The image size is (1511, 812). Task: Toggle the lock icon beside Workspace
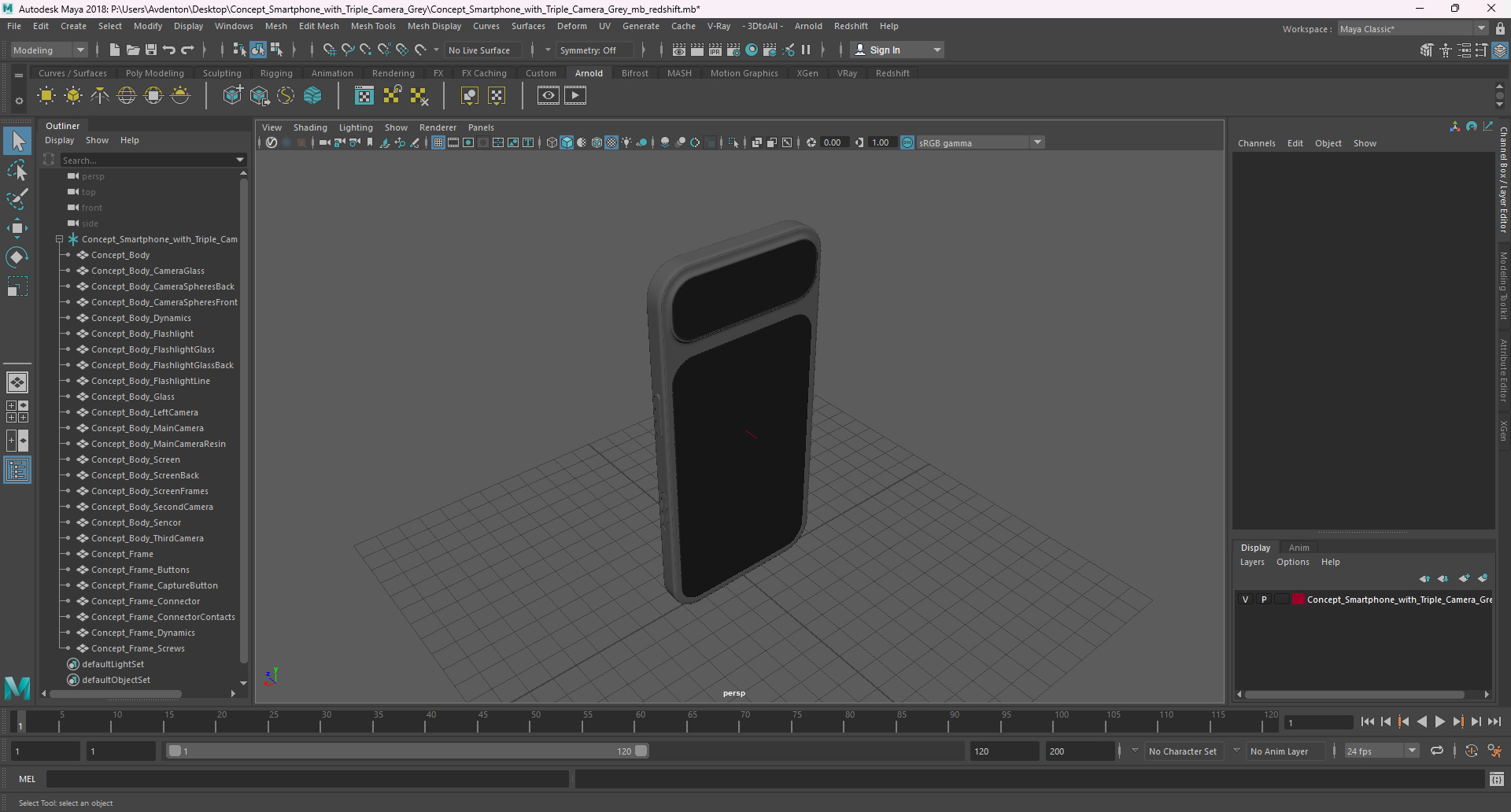pos(1500,29)
